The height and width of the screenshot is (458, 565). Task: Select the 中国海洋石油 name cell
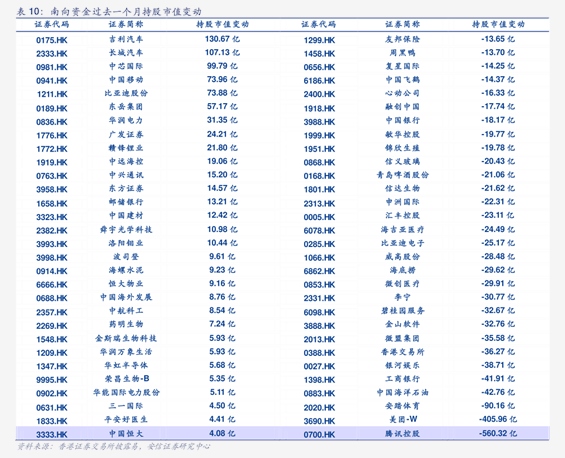[x=402, y=392]
